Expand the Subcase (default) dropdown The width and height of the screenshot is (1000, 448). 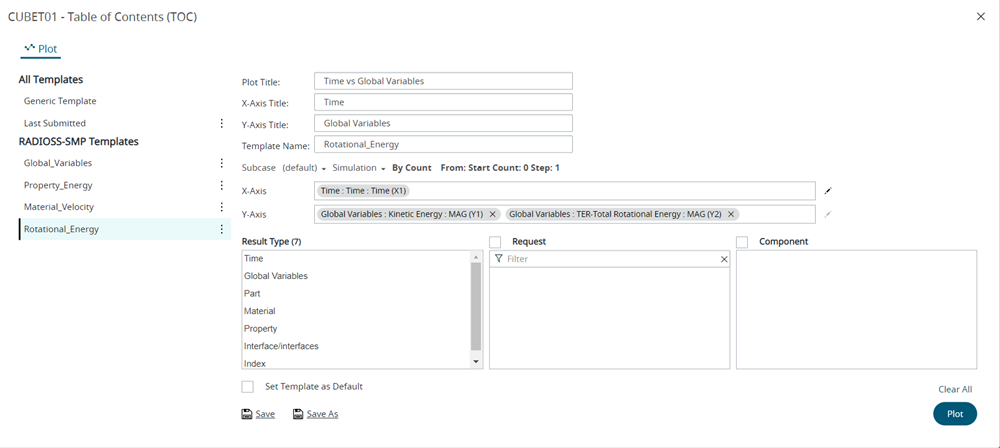pos(304,168)
